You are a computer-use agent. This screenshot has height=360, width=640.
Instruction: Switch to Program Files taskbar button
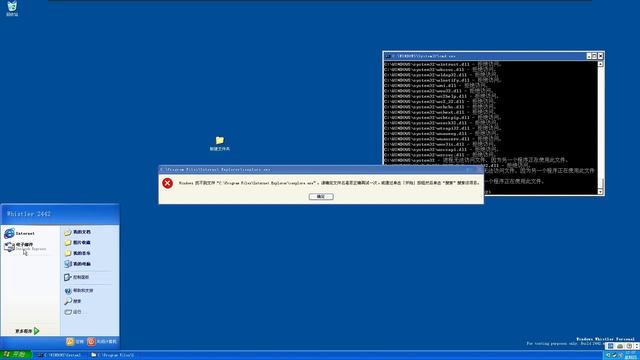(x=113, y=355)
